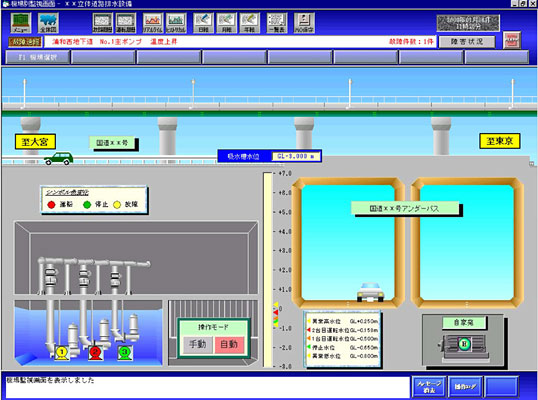Viewport: 538px width, 400px height.
Task: Click the red alarm icon beside 障害状況
Action: [512, 40]
